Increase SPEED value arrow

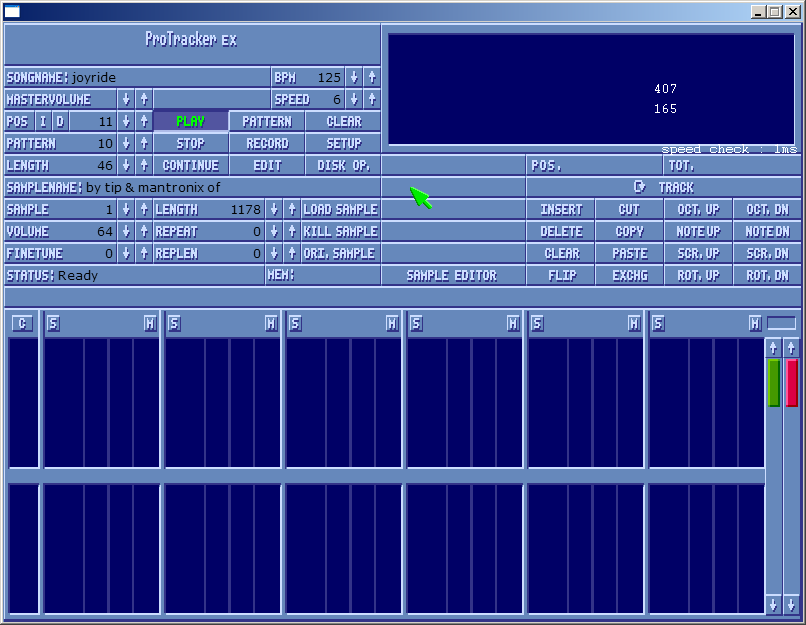(x=372, y=99)
